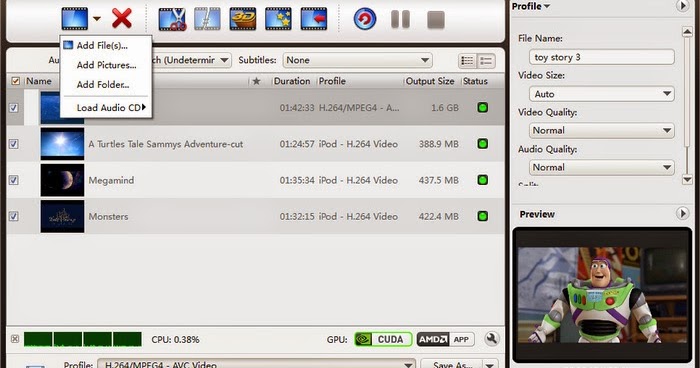Viewport: 700px width, 368px height.
Task: Toggle the select-all checkbox in header
Action: coord(15,81)
